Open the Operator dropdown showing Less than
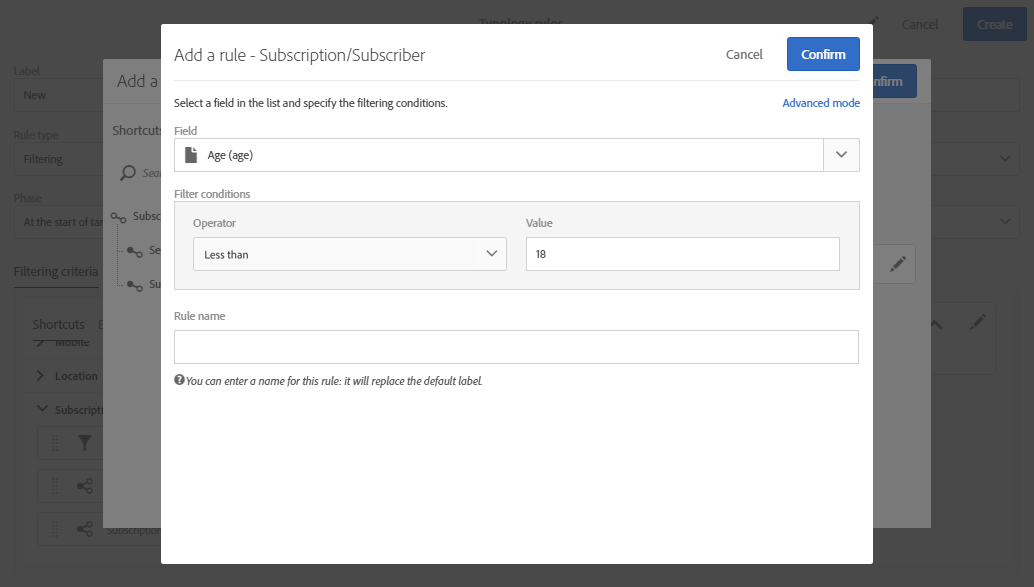1034x587 pixels. 350,254
